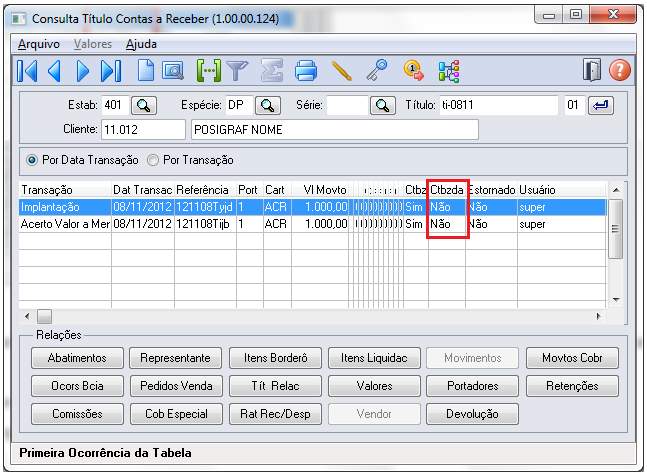Click the sigma totals icon

pyautogui.click(x=272, y=70)
